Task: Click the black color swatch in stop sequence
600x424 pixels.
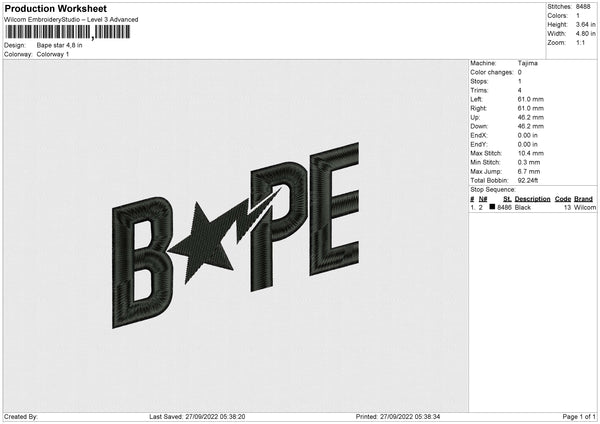Action: [x=492, y=207]
